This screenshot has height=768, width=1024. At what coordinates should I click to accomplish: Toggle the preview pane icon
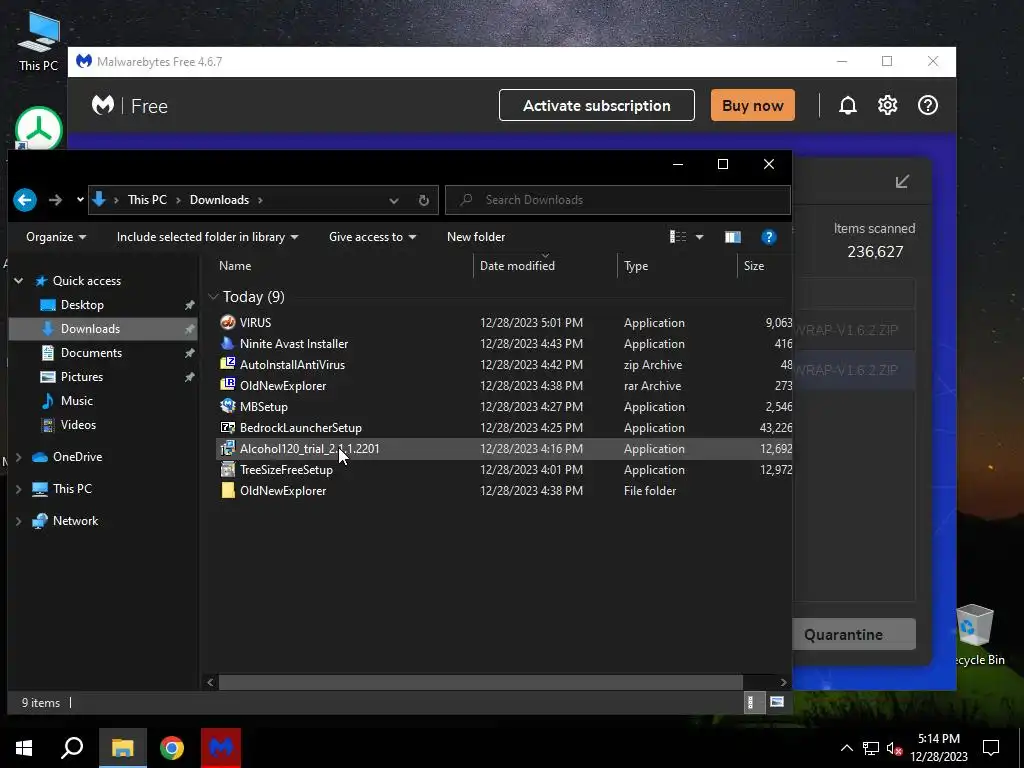(x=733, y=237)
